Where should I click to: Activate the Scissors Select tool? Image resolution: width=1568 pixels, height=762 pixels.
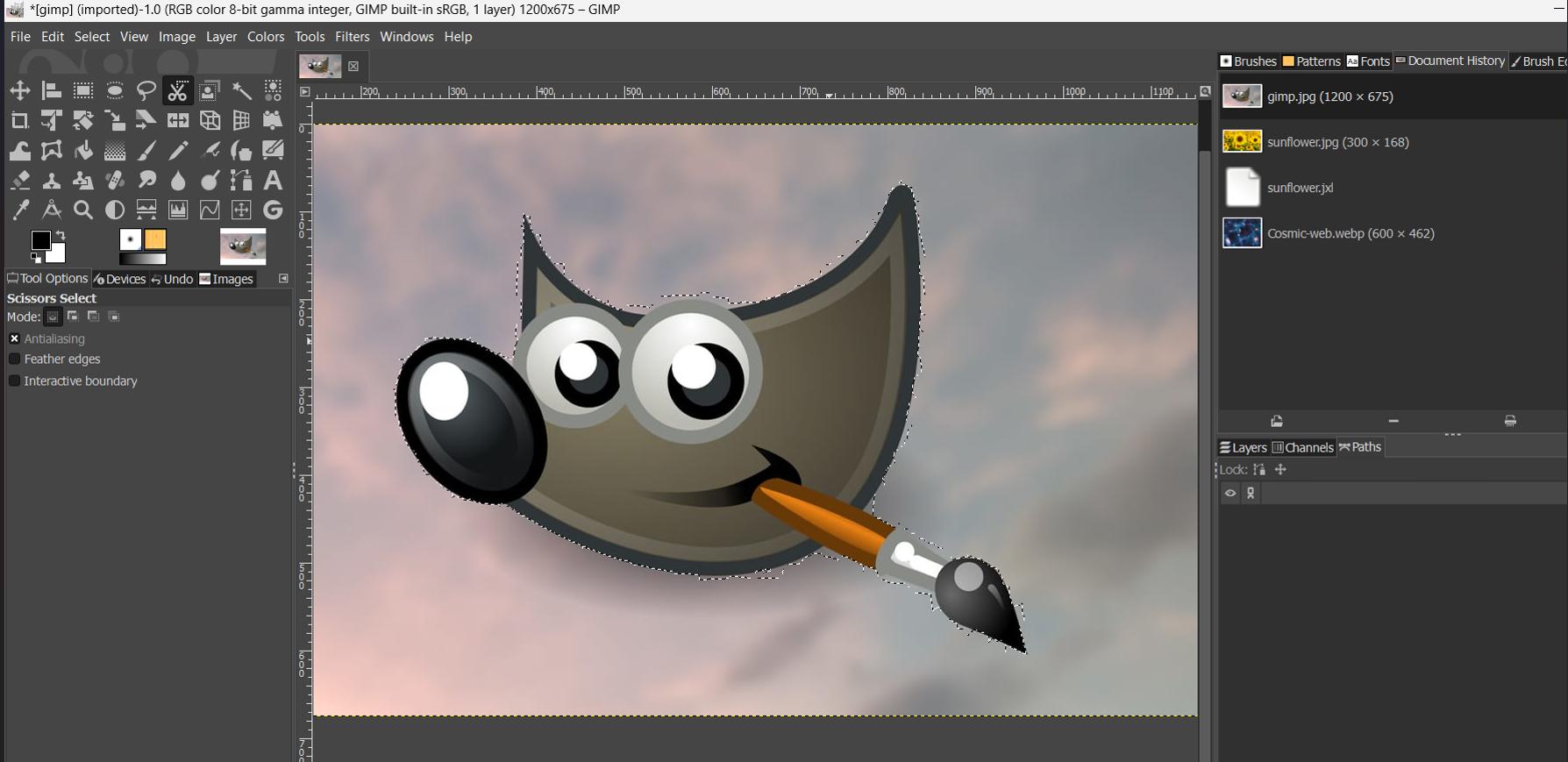178,90
